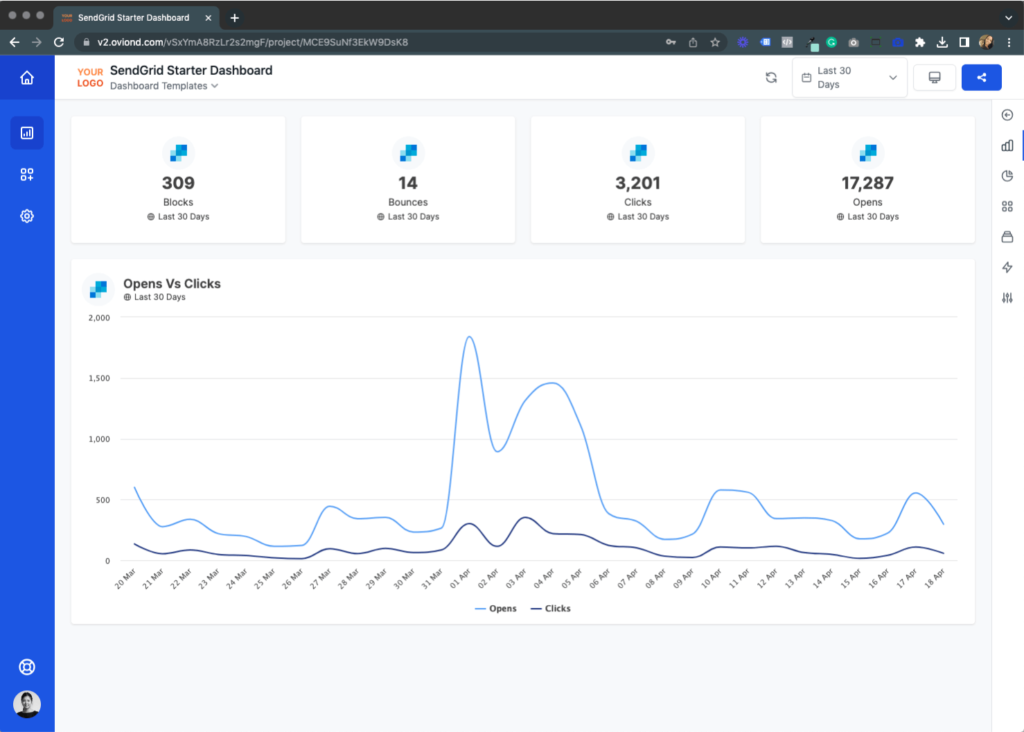Click the SendGrid icon on the Opens card

click(868, 153)
